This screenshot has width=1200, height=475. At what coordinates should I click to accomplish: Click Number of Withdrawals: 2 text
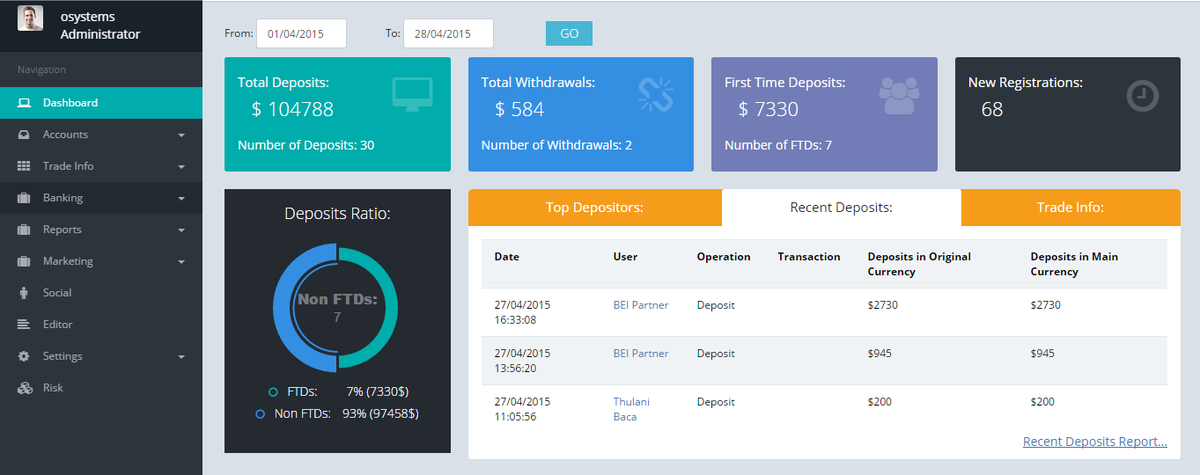[x=557, y=146]
